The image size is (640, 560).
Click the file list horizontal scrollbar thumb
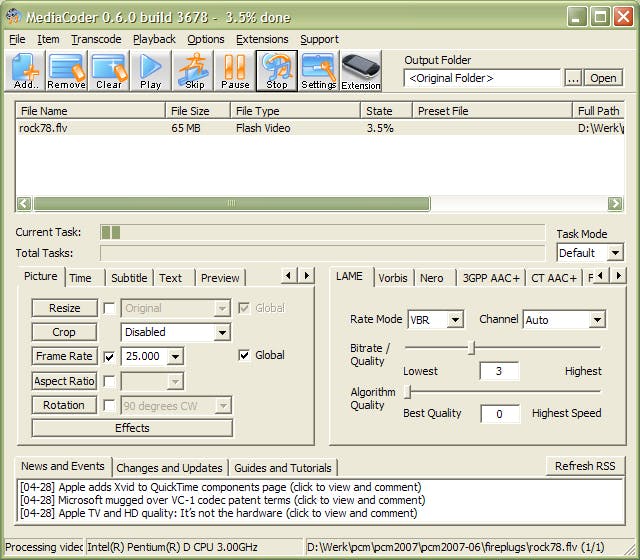click(x=232, y=203)
